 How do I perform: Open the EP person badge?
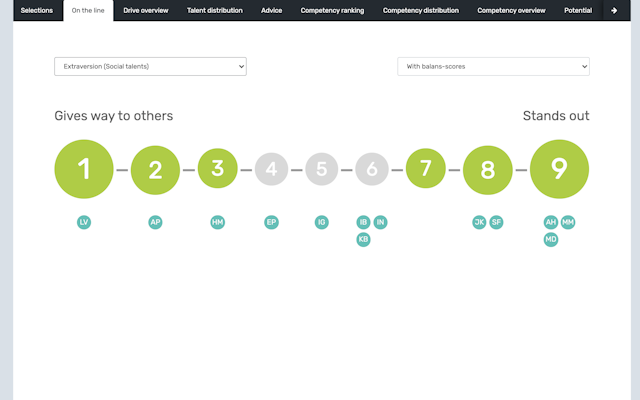[x=271, y=222]
